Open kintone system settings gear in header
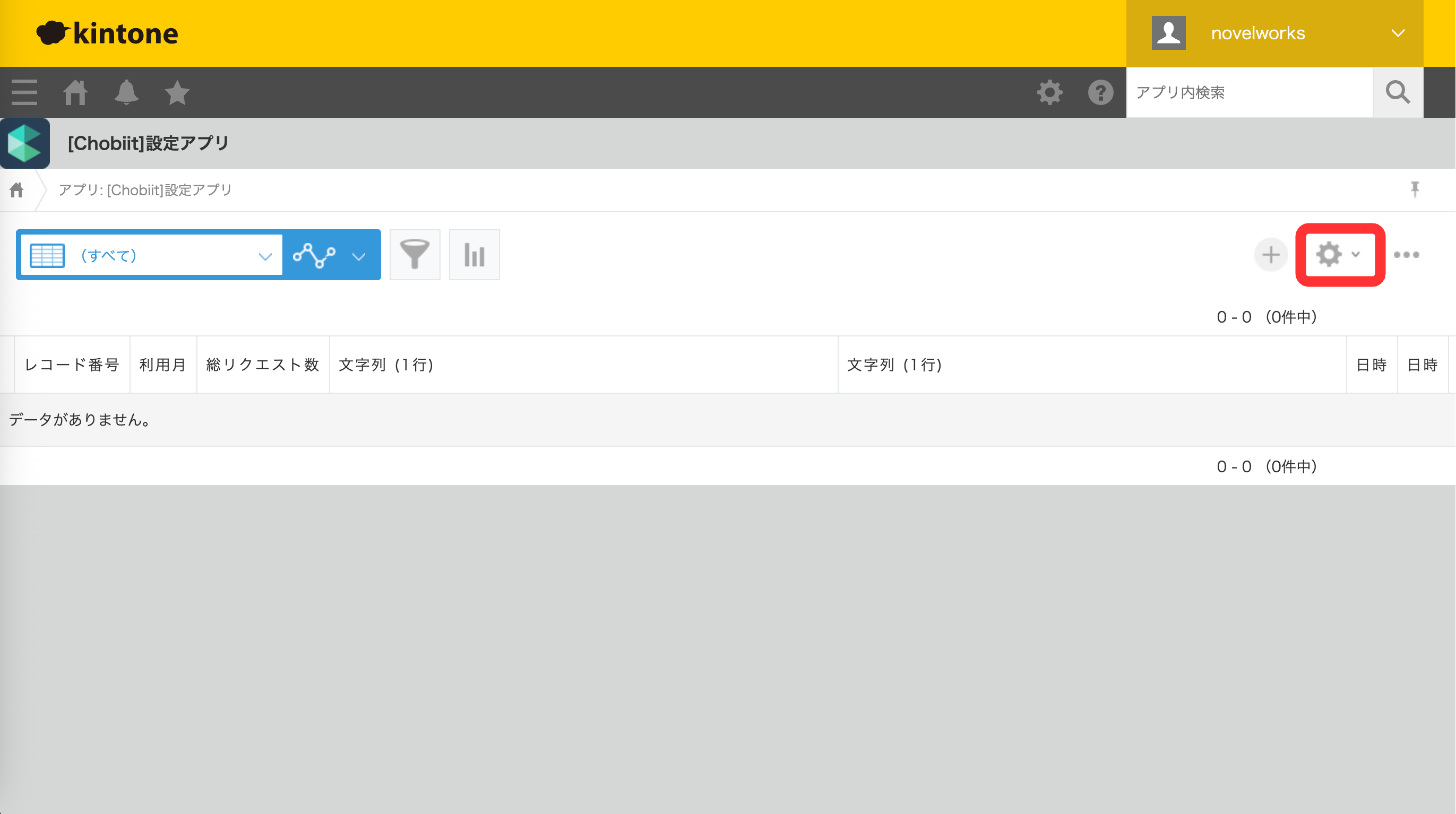 (x=1049, y=93)
